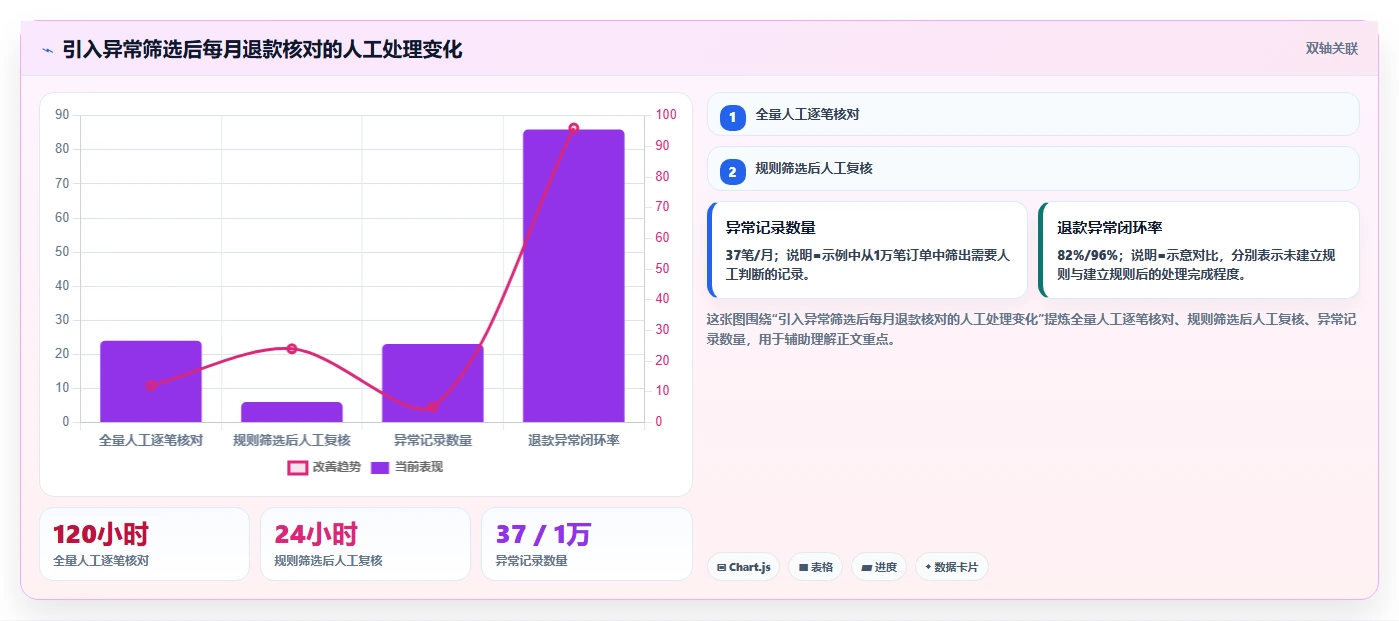Click the 进度 tag chip

(879, 567)
